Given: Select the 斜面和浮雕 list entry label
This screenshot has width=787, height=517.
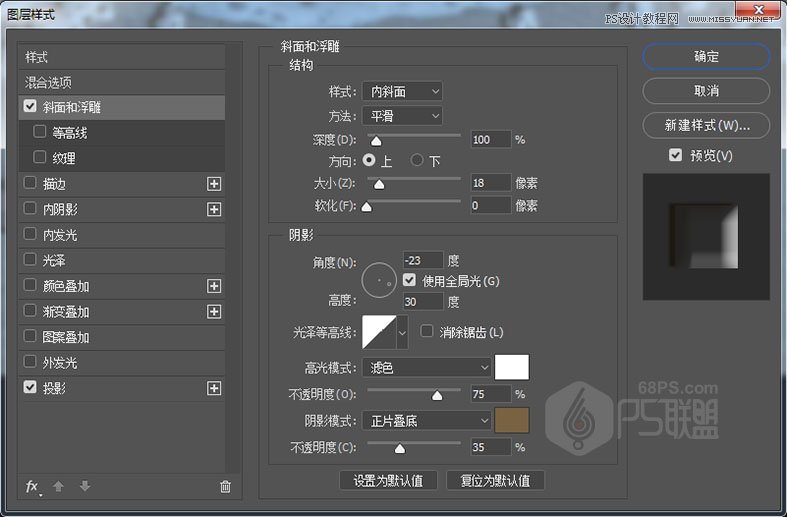Looking at the screenshot, I should (72, 107).
